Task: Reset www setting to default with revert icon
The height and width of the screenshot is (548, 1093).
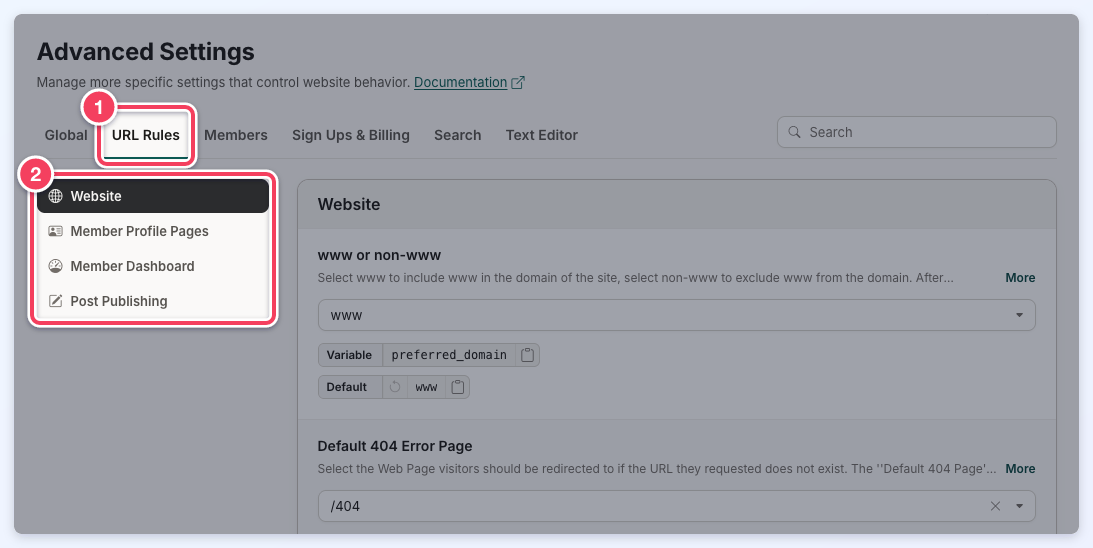Action: point(395,387)
